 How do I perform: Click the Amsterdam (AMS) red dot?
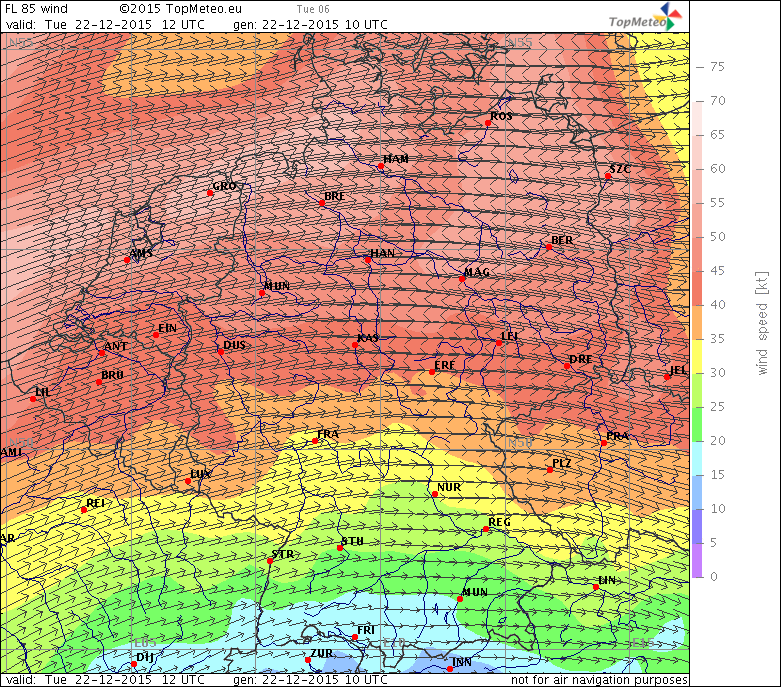(x=127, y=260)
